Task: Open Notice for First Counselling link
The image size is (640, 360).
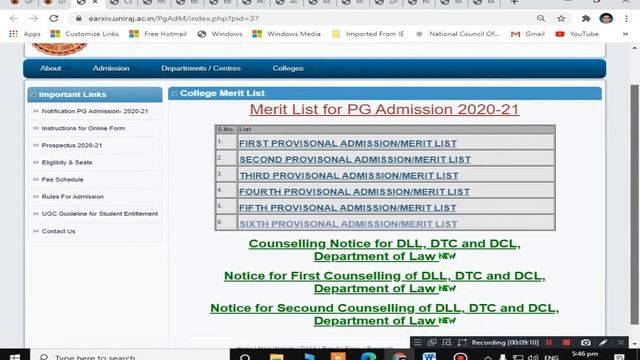Action: tap(384, 282)
